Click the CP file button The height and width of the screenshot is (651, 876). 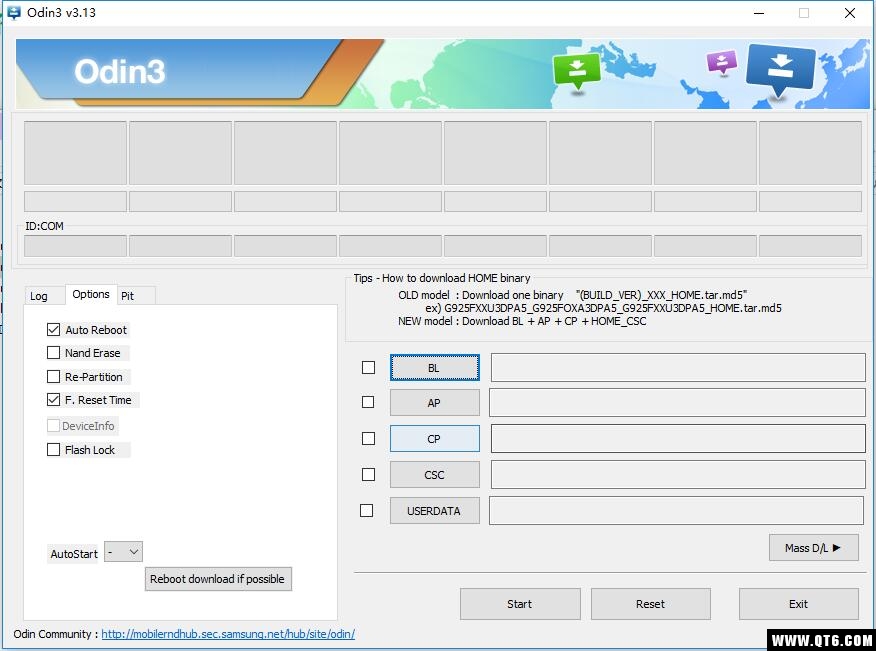(435, 439)
